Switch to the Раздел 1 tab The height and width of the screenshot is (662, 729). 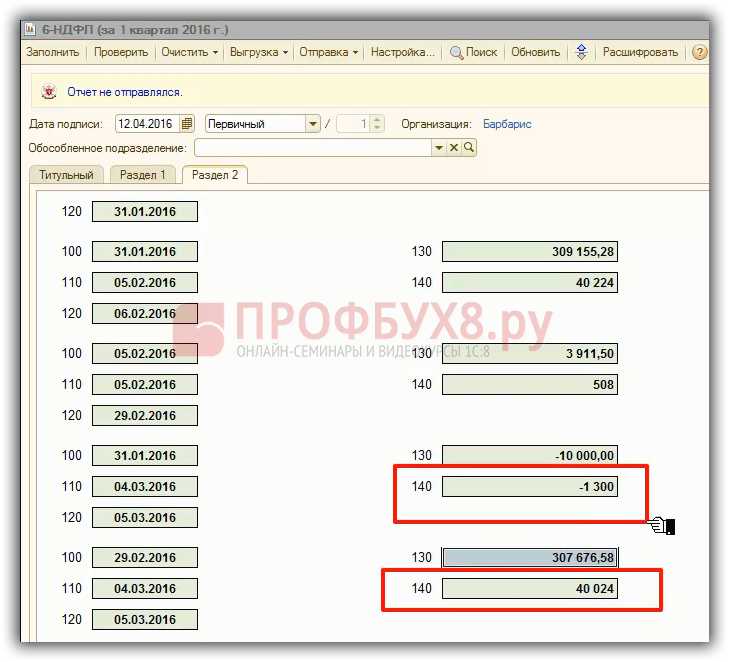(x=143, y=175)
